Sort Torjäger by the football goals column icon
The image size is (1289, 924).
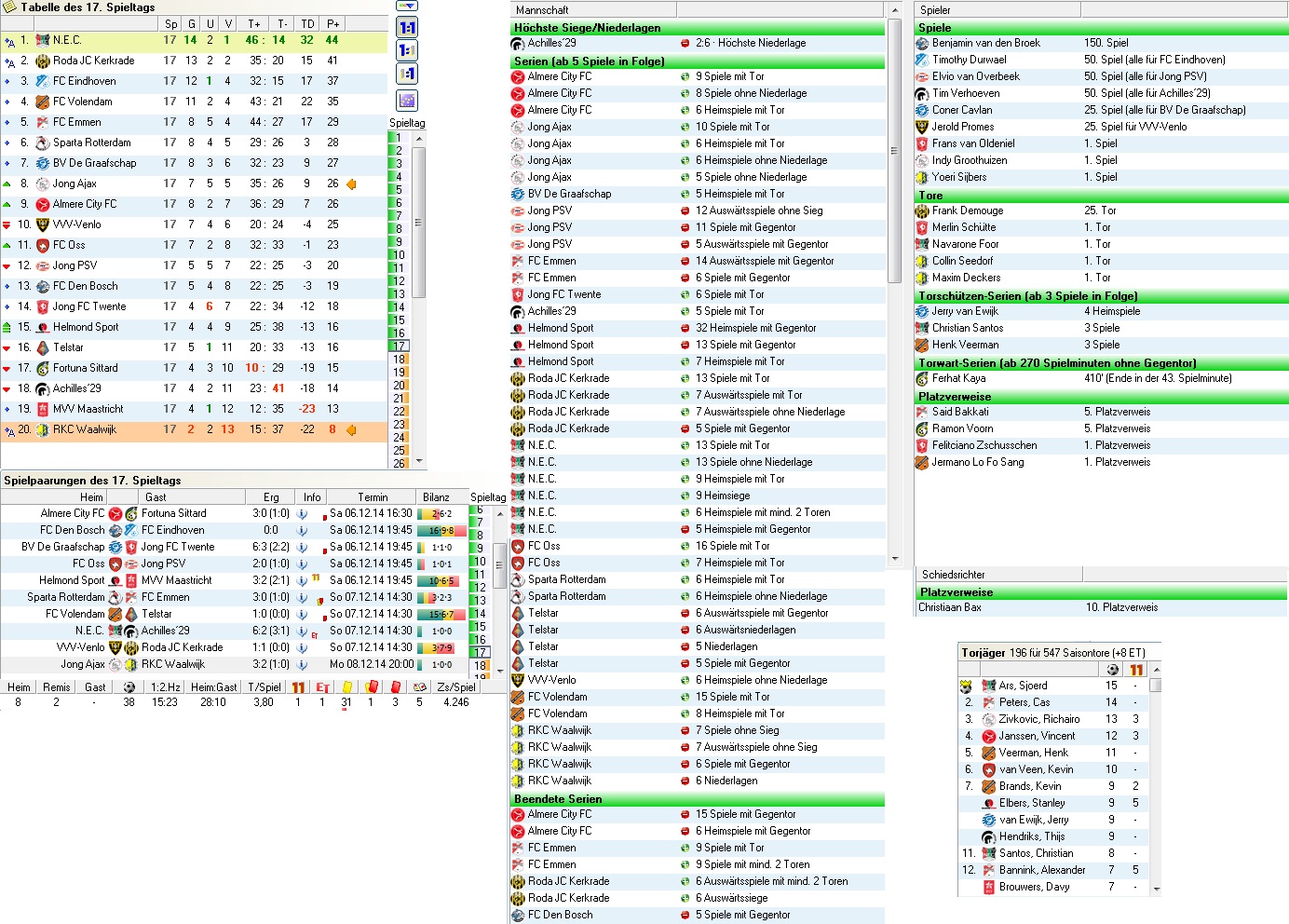pyautogui.click(x=1112, y=669)
